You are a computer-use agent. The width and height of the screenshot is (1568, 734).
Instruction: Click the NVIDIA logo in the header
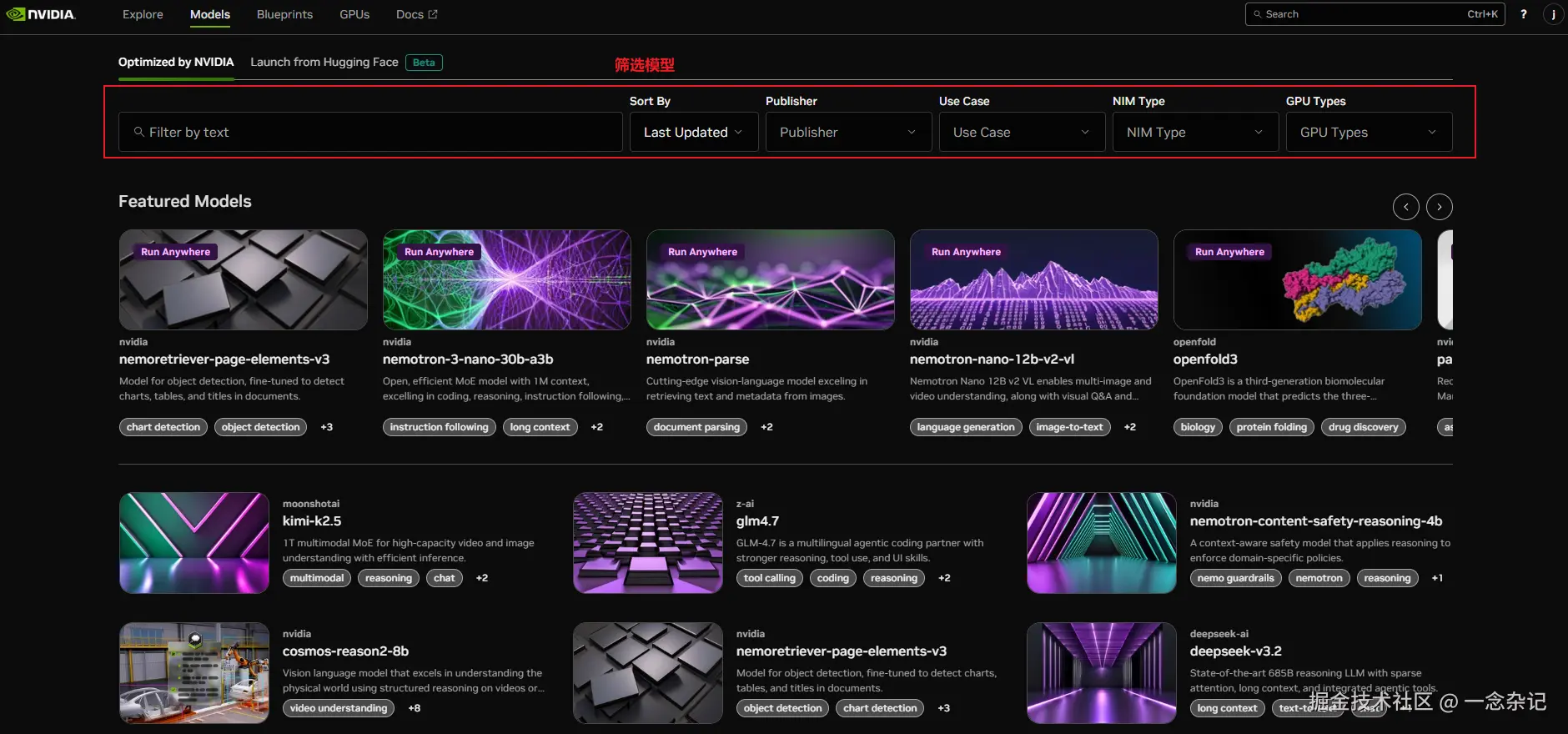[41, 14]
